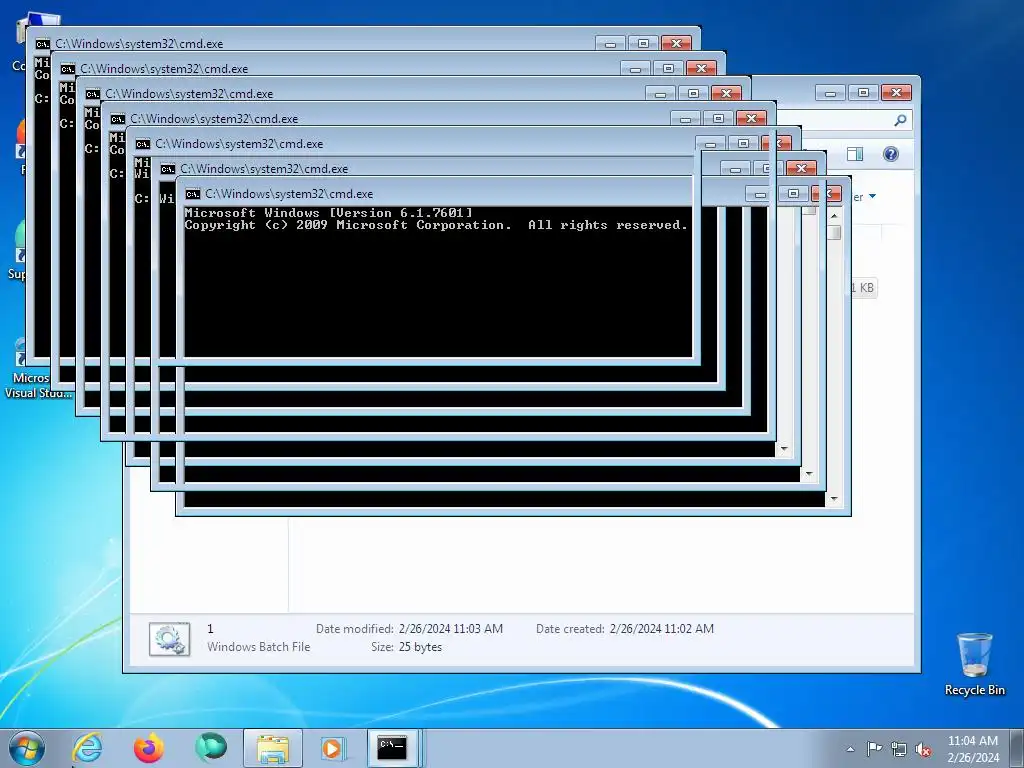Click the Explorer search magnifier icon
The image size is (1024, 768).
901,120
